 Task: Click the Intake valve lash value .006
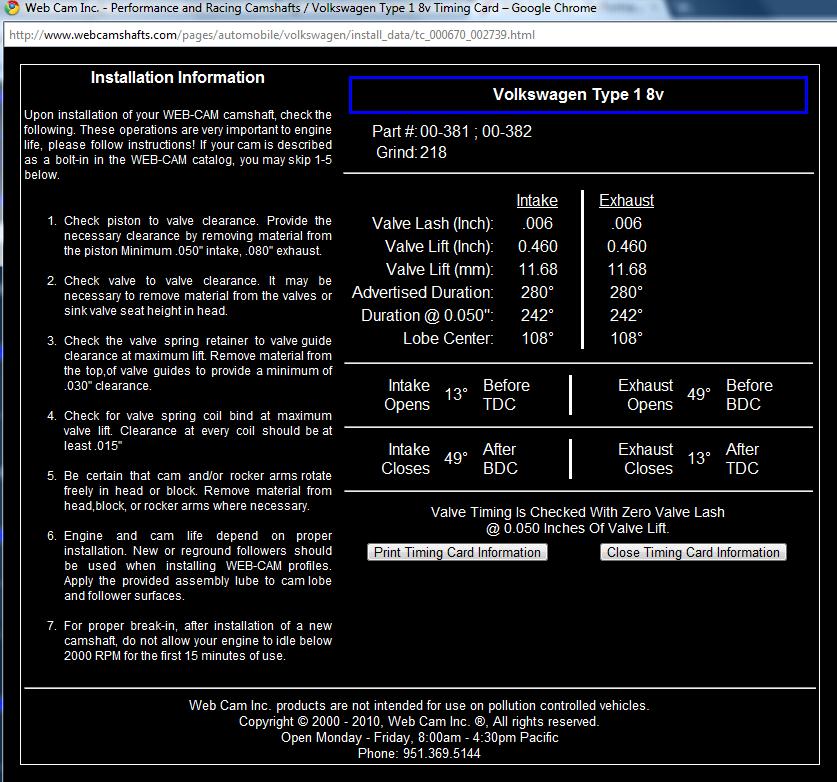click(537, 224)
